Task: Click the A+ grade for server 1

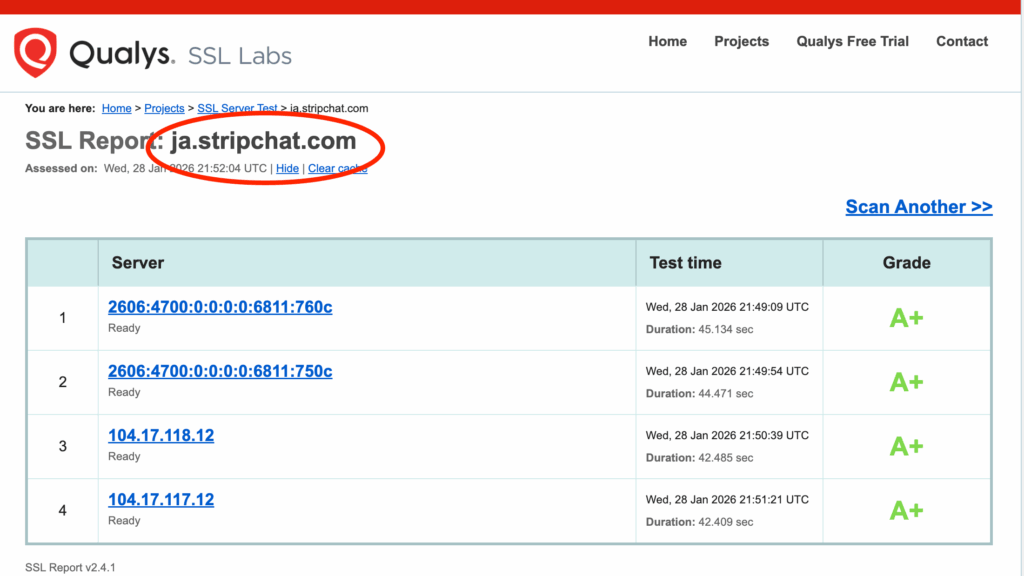Action: (x=906, y=318)
